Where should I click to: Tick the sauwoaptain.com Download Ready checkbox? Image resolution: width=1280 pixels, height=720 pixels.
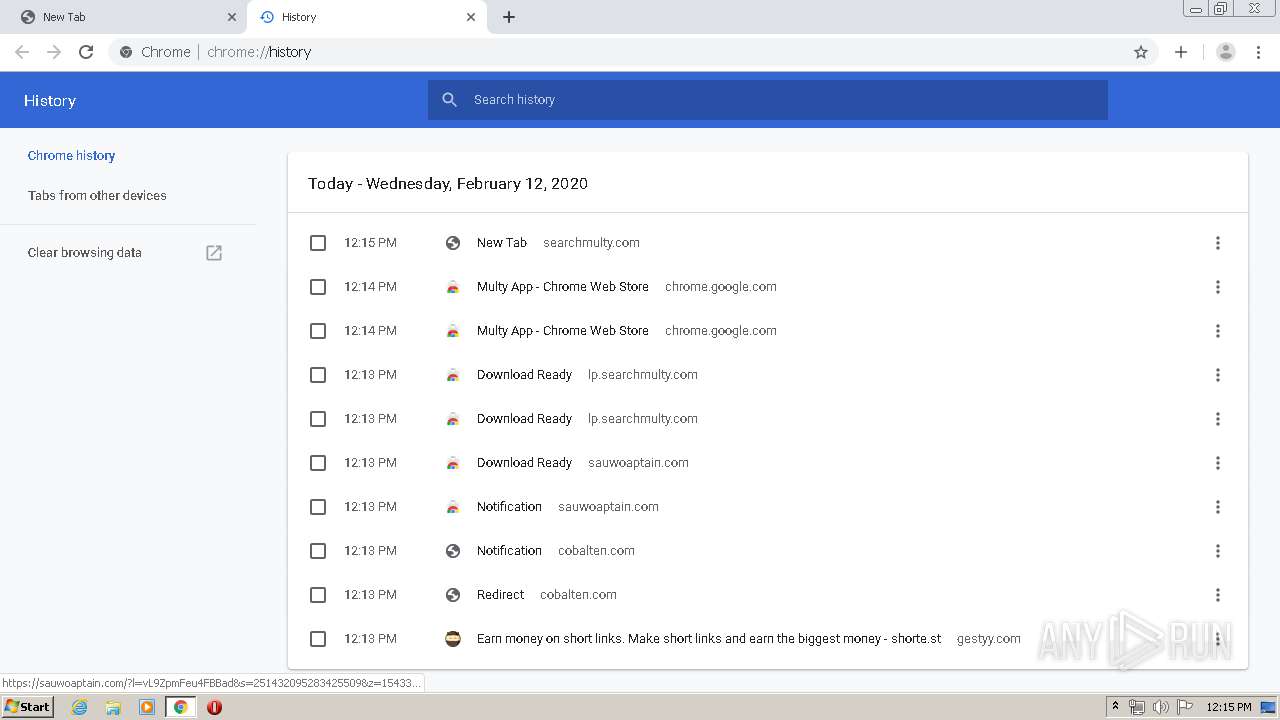[318, 463]
